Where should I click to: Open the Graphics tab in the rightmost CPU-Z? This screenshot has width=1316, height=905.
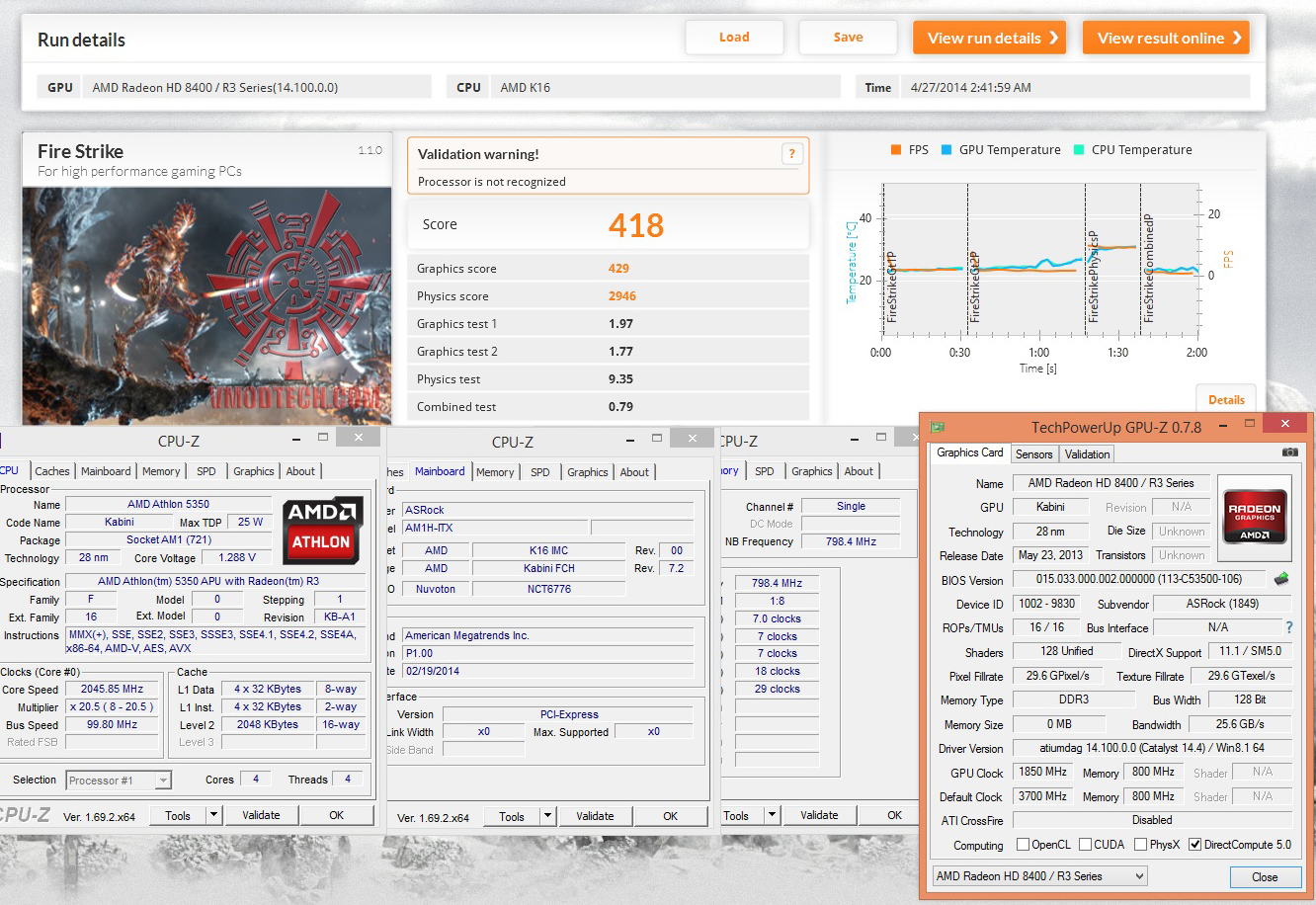pos(812,471)
